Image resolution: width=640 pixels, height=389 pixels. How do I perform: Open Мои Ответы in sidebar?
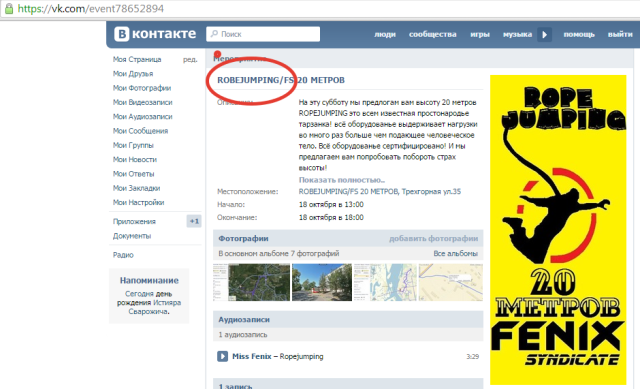pos(133,173)
